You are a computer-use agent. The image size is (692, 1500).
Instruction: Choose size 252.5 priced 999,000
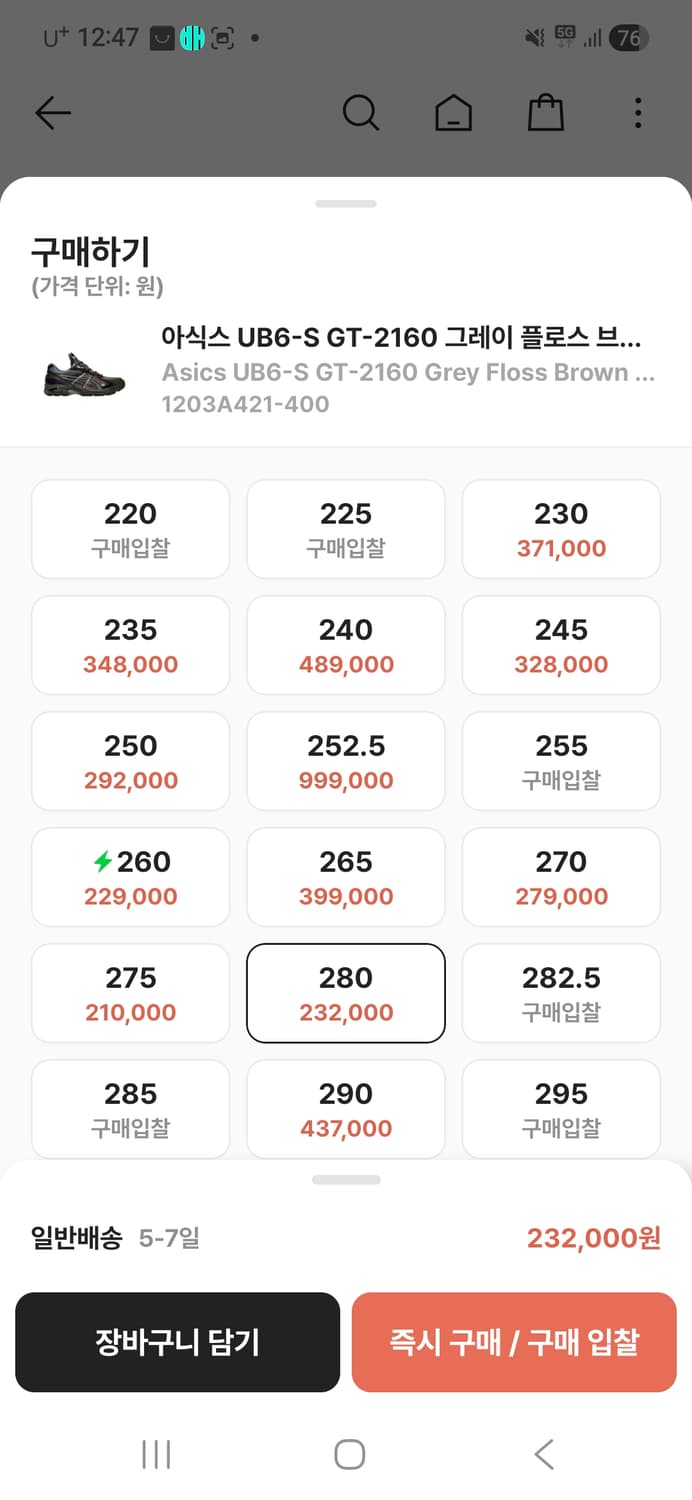[x=346, y=761]
